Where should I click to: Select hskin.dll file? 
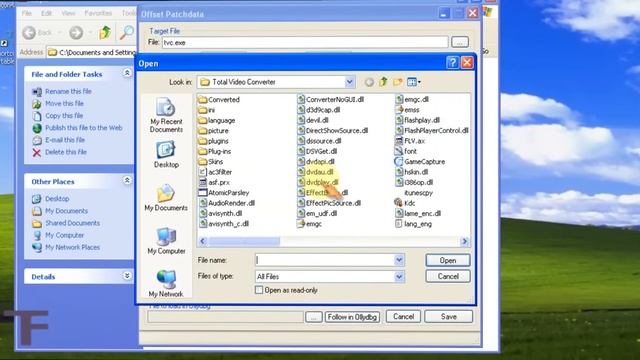click(x=411, y=172)
